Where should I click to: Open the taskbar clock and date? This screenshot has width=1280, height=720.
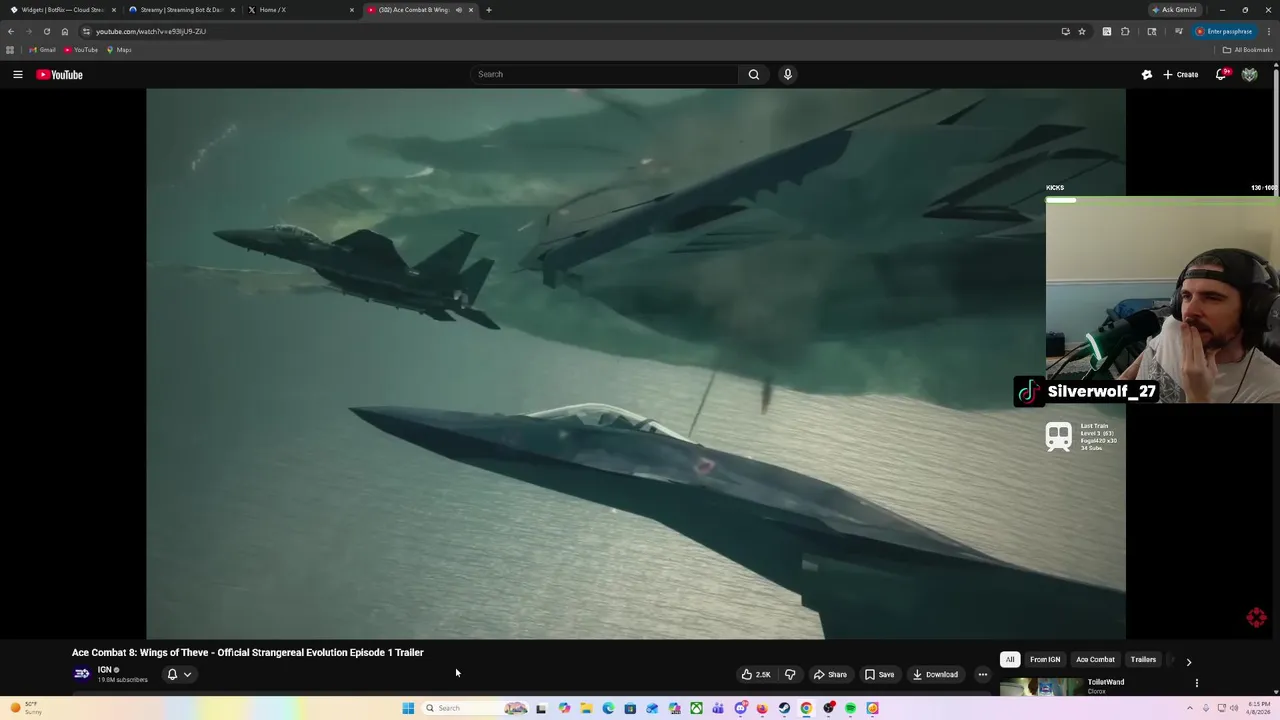[1258, 708]
